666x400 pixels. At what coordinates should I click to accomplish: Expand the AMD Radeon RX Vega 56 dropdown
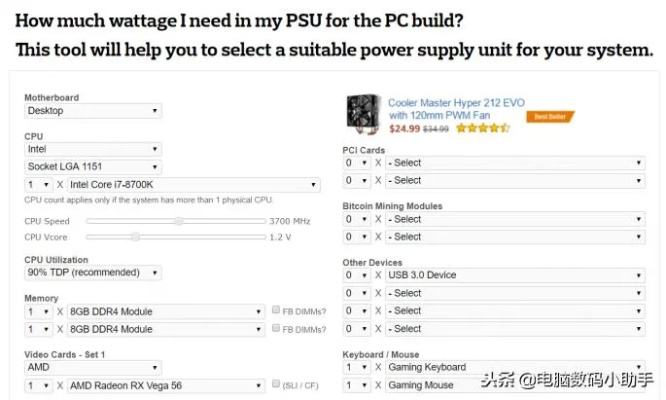164,385
